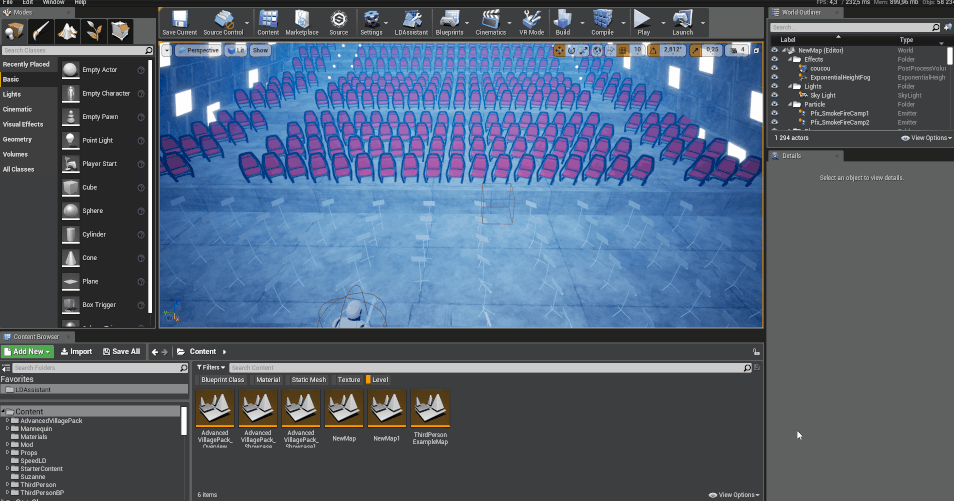The height and width of the screenshot is (501, 954).
Task: Select the Lights category in Modes panel
Action: (12, 94)
